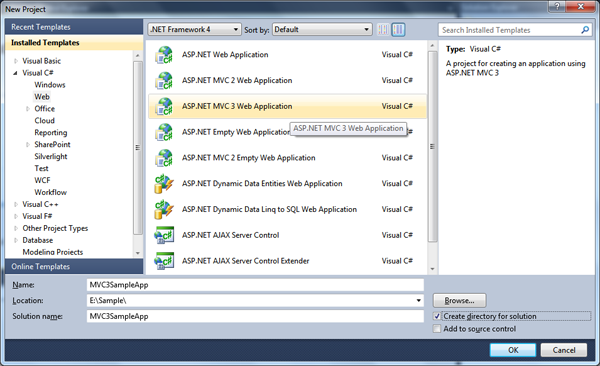This screenshot has height=366, width=600.
Task: Click the OK button
Action: click(513, 350)
